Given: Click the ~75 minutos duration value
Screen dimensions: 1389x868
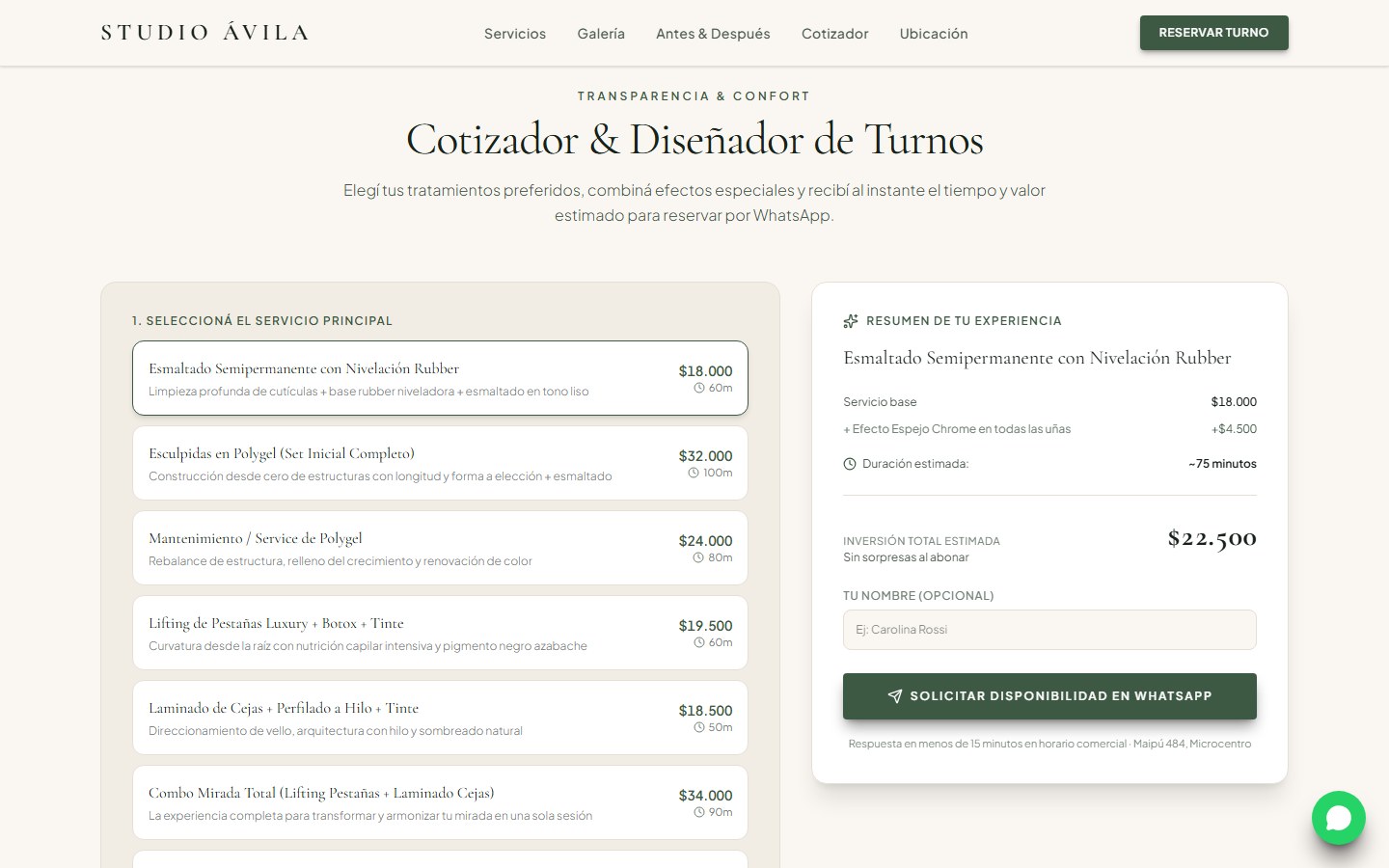Looking at the screenshot, I should pos(1222,464).
